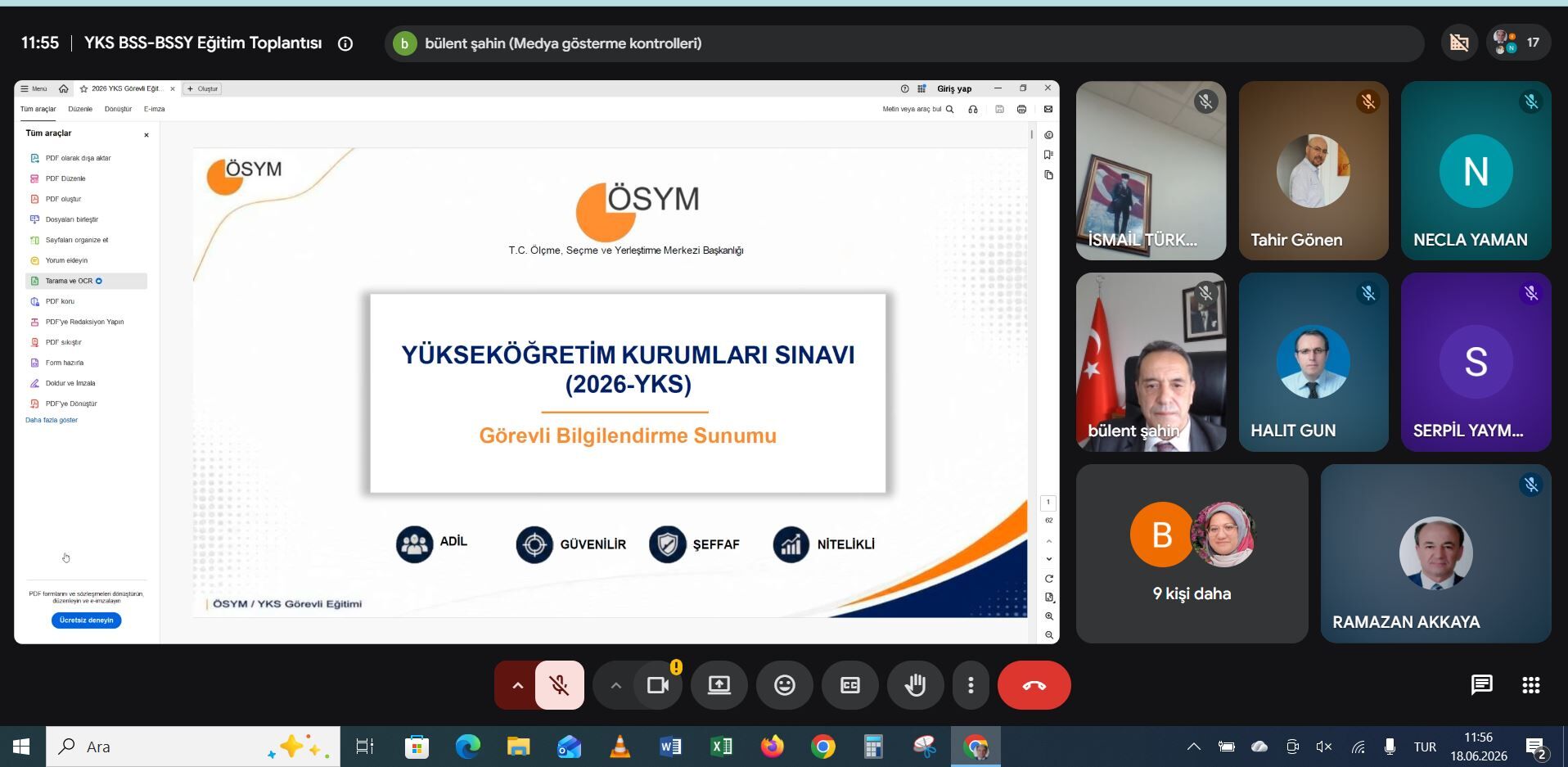
Task: Raise your hand in the meeting
Action: click(916, 685)
